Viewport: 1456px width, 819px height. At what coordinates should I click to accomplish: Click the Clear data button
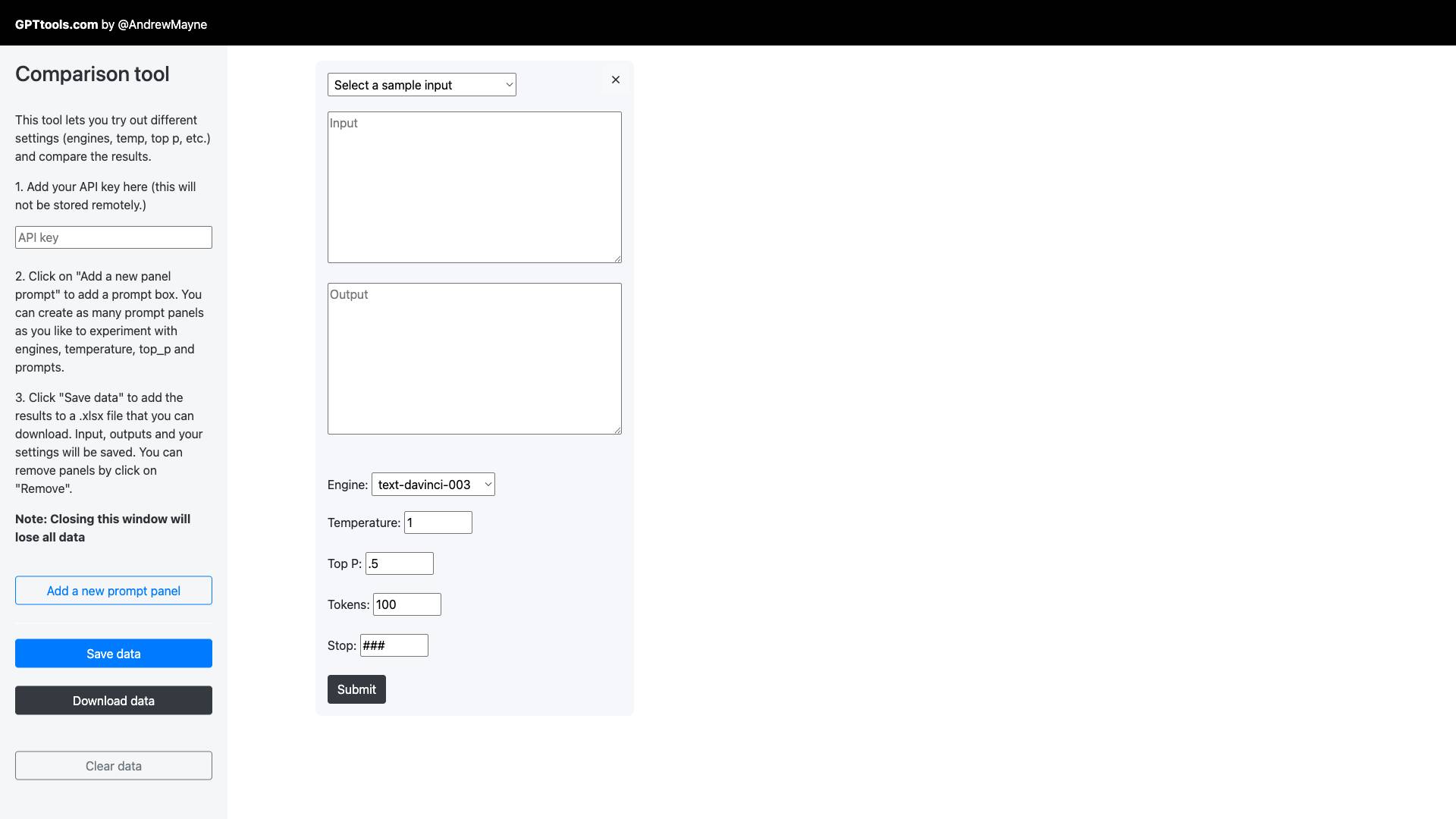click(114, 766)
